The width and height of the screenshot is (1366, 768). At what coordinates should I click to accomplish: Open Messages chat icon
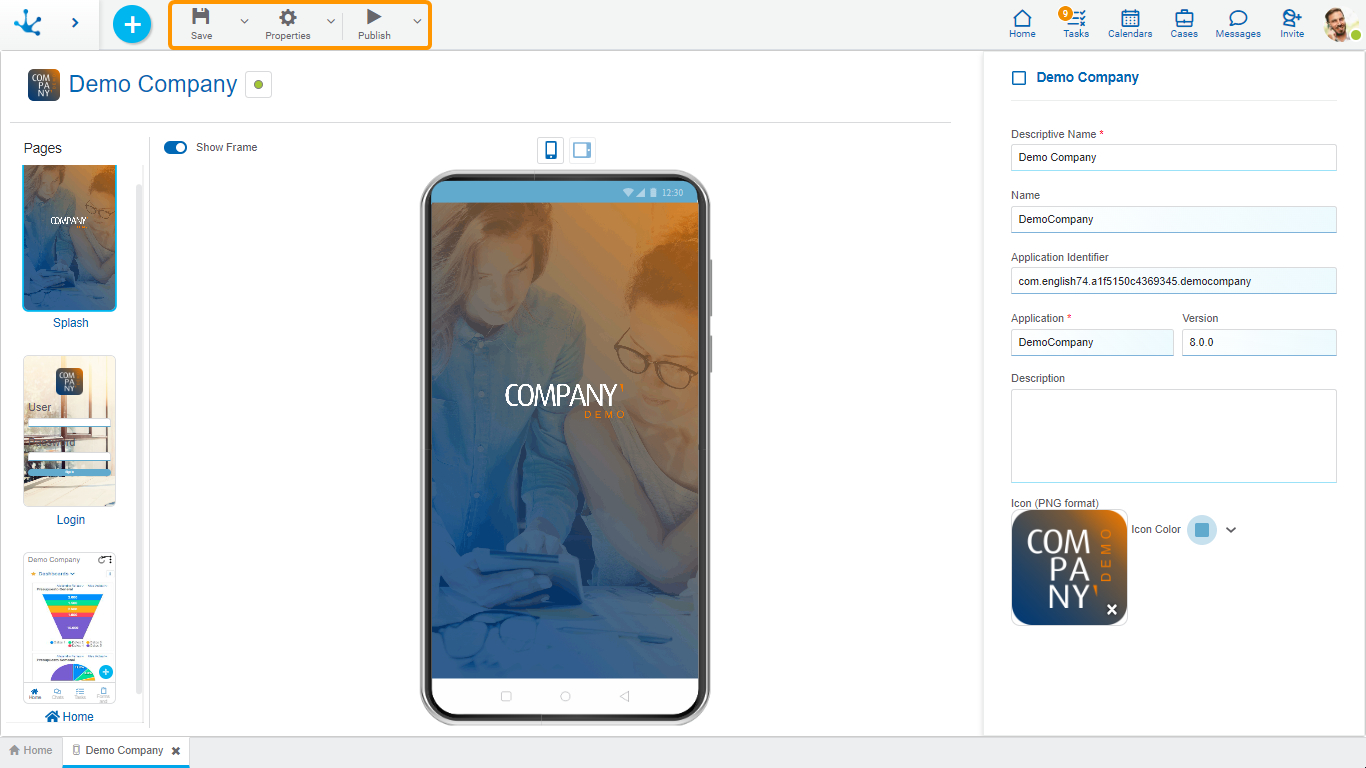point(1238,24)
